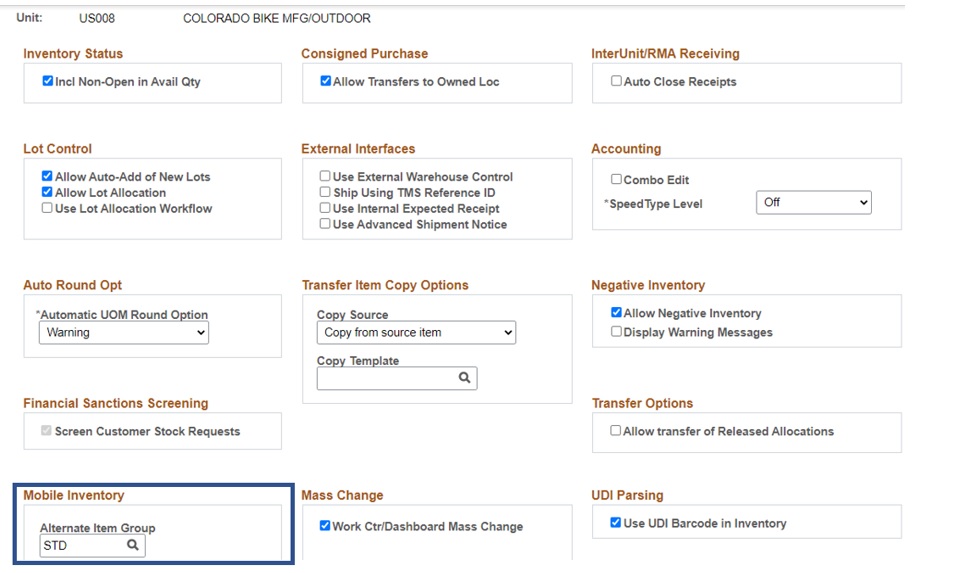
Task: Tick Use Advanced Shipment Notice checkbox
Action: [x=325, y=225]
